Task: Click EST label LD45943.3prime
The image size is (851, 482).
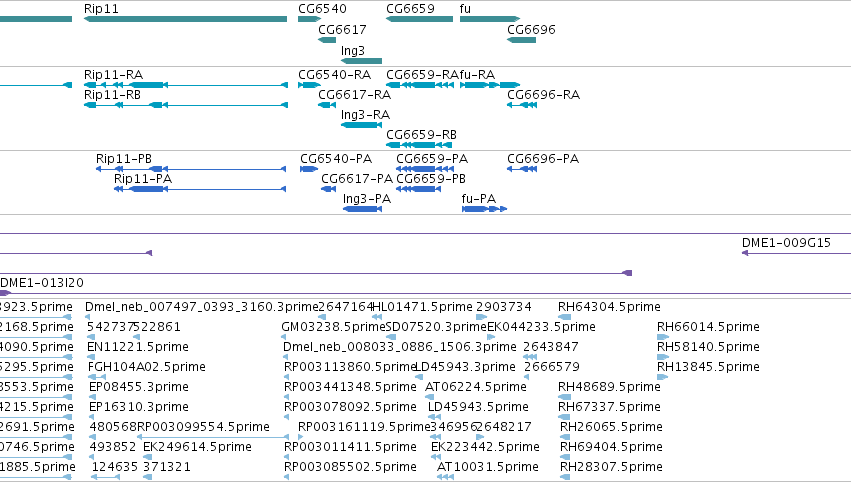Action: (466, 367)
